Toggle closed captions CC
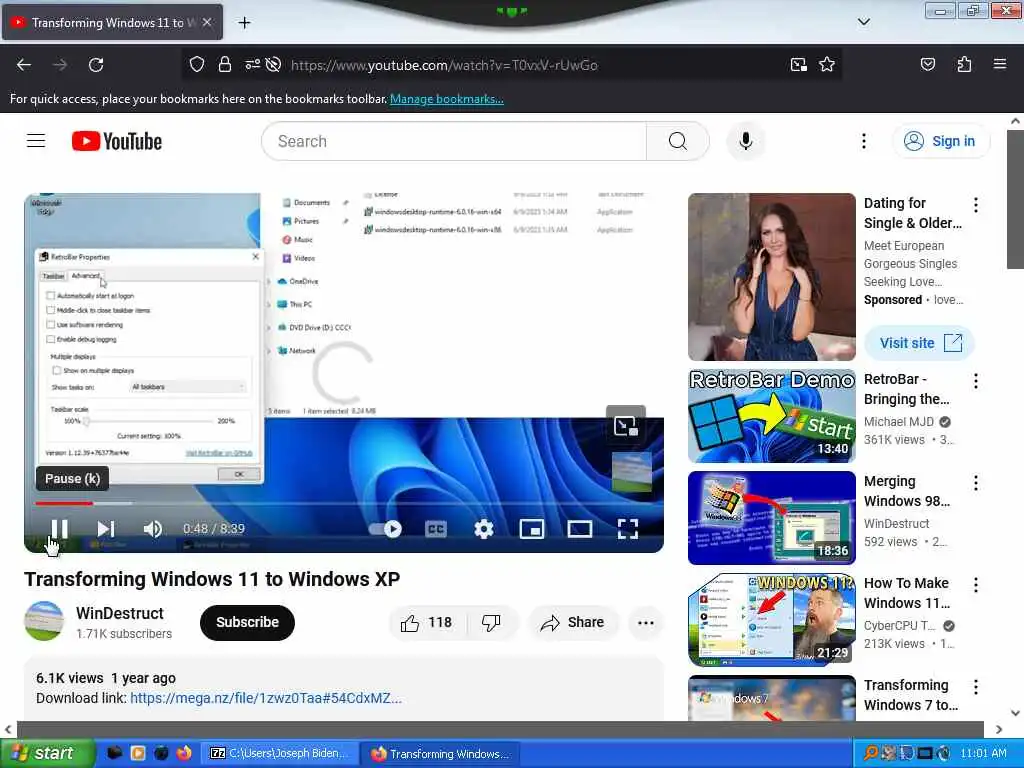This screenshot has height=768, width=1024. (436, 529)
